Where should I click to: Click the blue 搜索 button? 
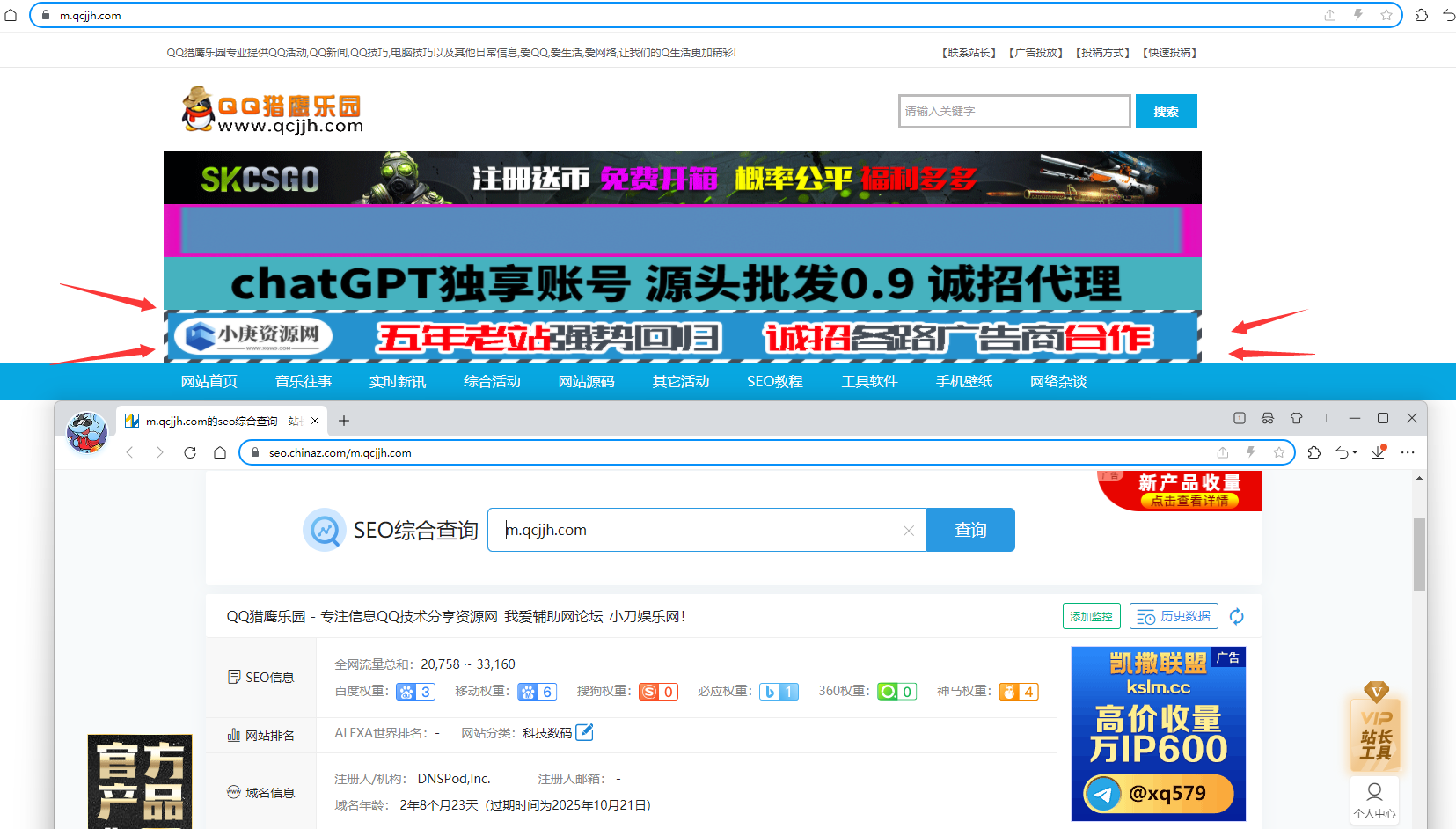pos(1166,112)
